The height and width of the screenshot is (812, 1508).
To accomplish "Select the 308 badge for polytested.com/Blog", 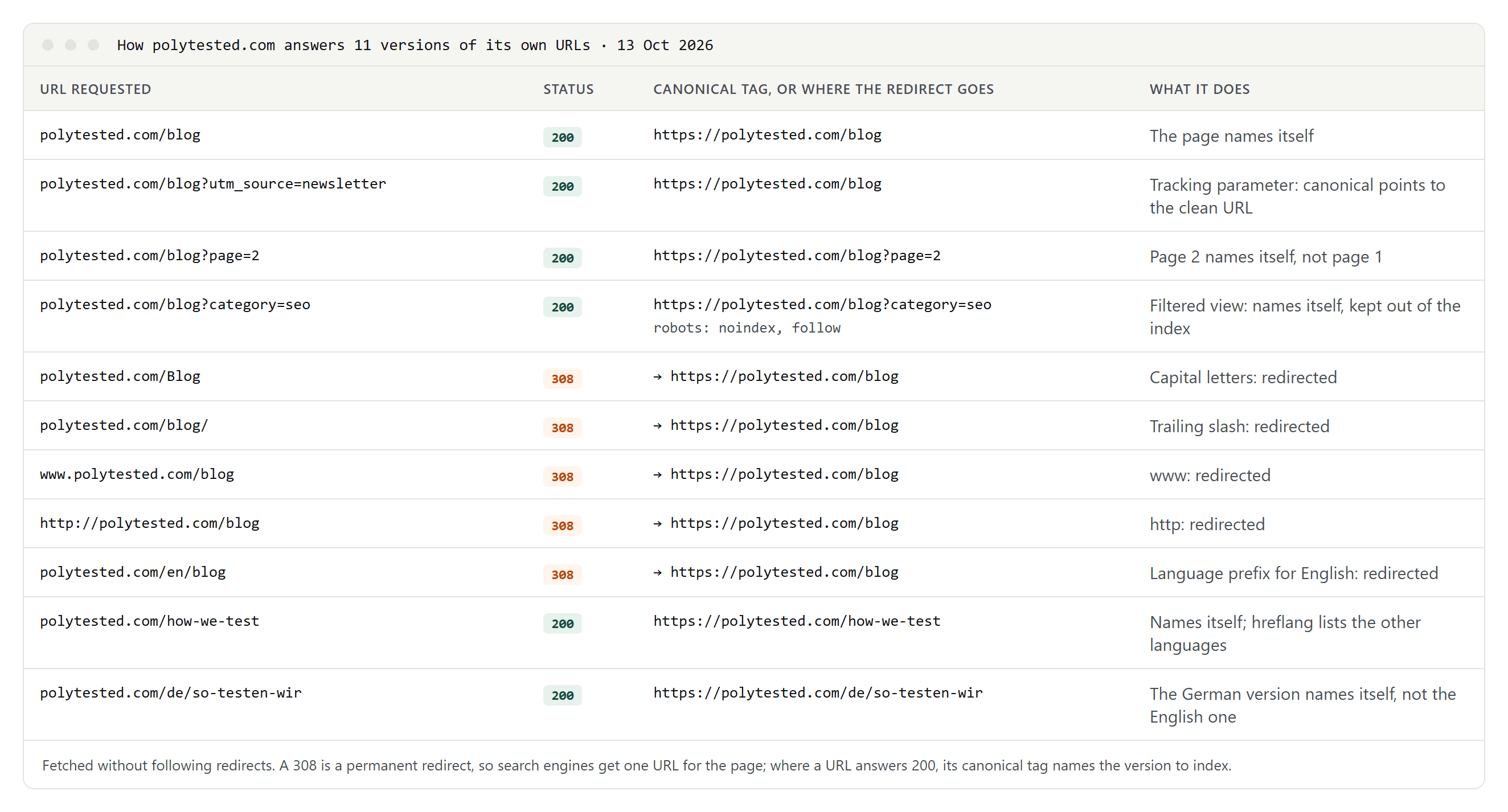I will 562,379.
